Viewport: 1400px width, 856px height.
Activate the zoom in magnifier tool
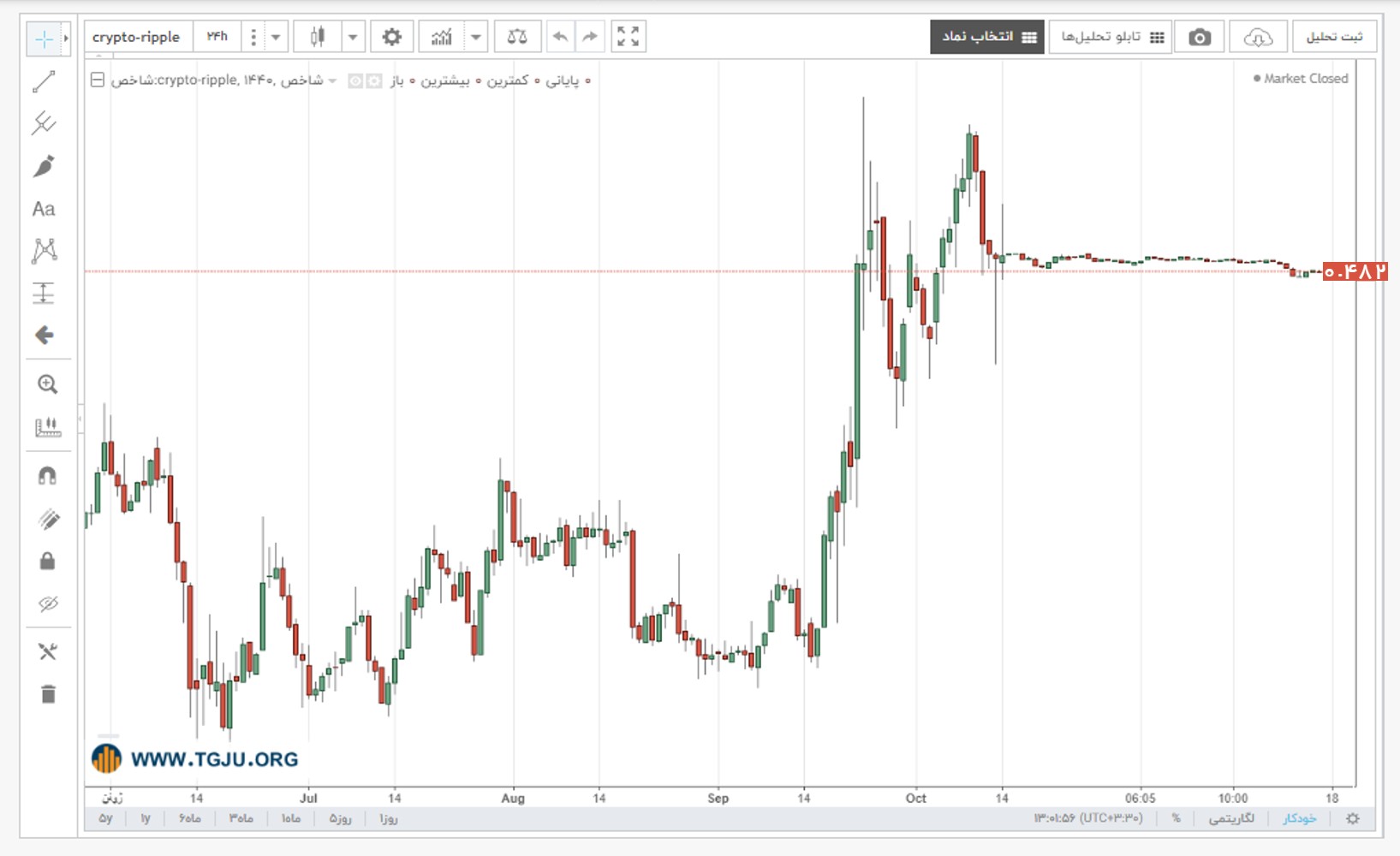(47, 384)
